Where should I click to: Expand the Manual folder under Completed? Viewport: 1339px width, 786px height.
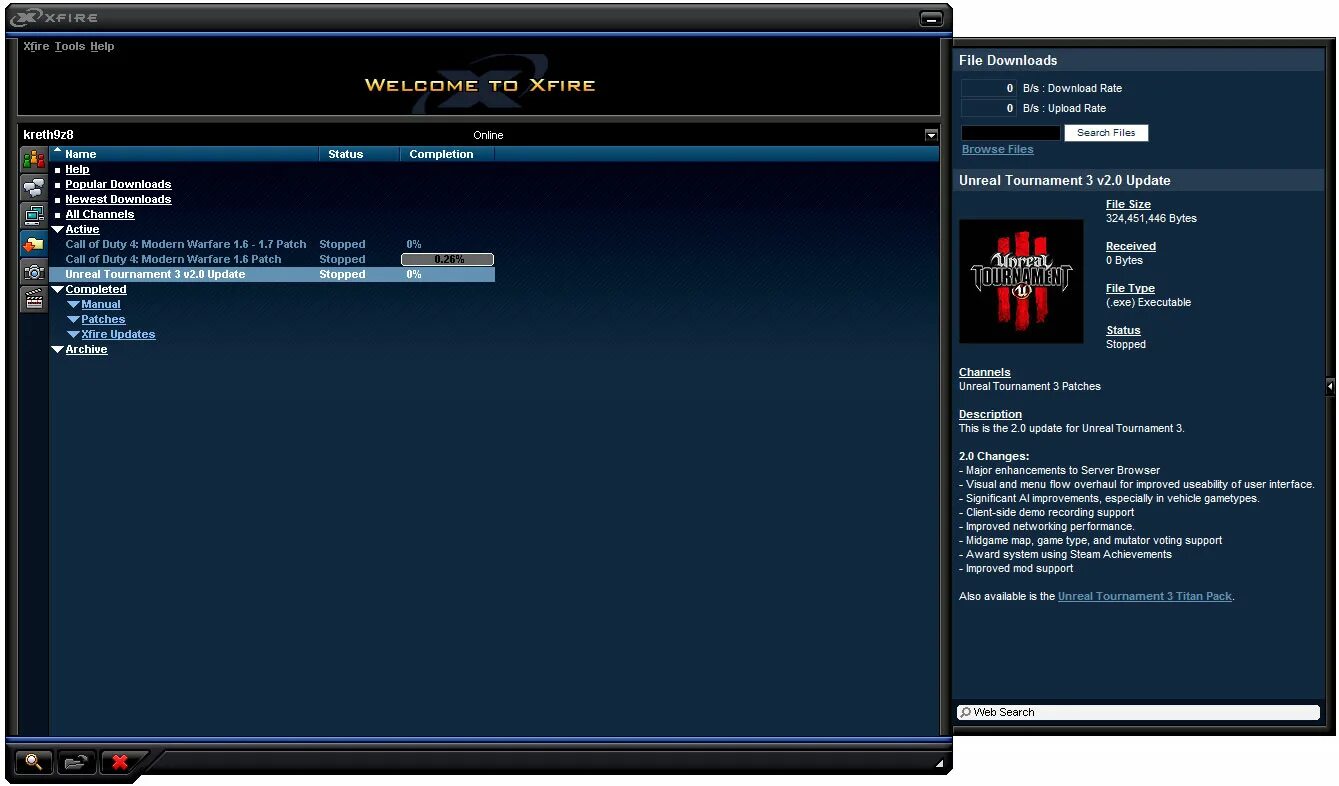(x=73, y=305)
